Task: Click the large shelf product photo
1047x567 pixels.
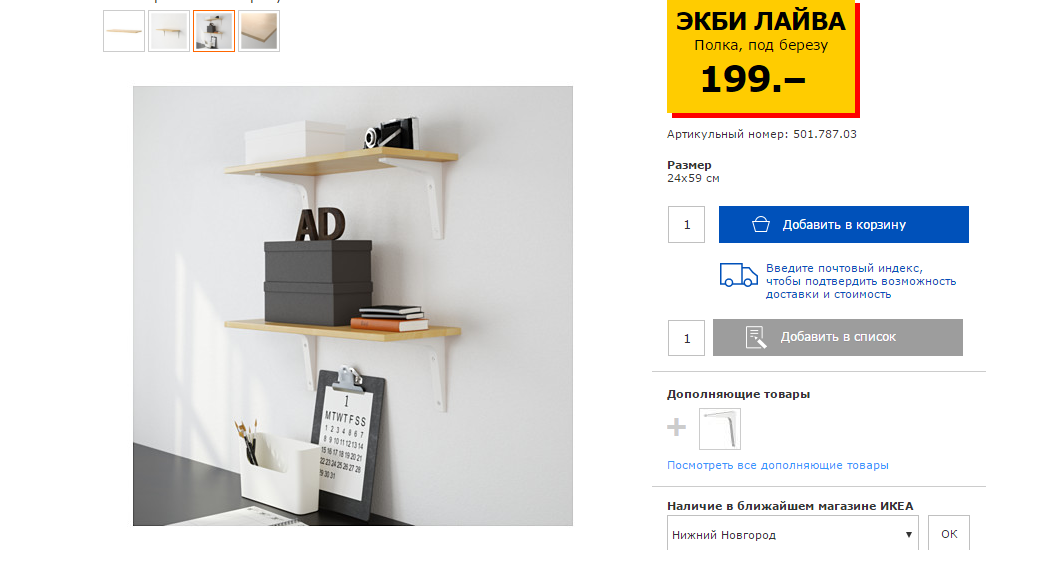Action: 353,306
